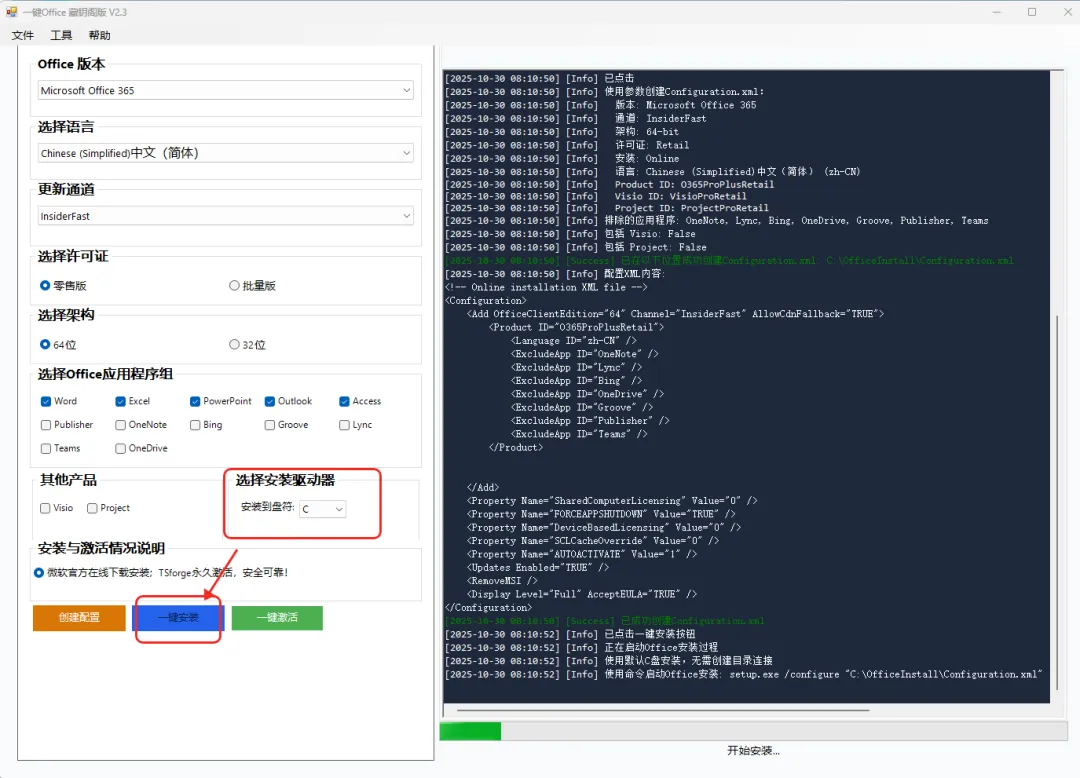Viewport: 1080px width, 778px height.
Task: Select the 零售版 license option
Action: click(63, 285)
